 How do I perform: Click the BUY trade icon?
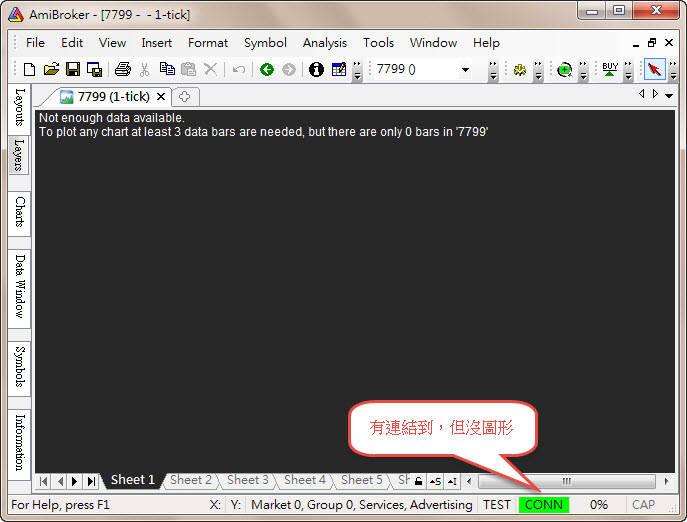point(610,69)
